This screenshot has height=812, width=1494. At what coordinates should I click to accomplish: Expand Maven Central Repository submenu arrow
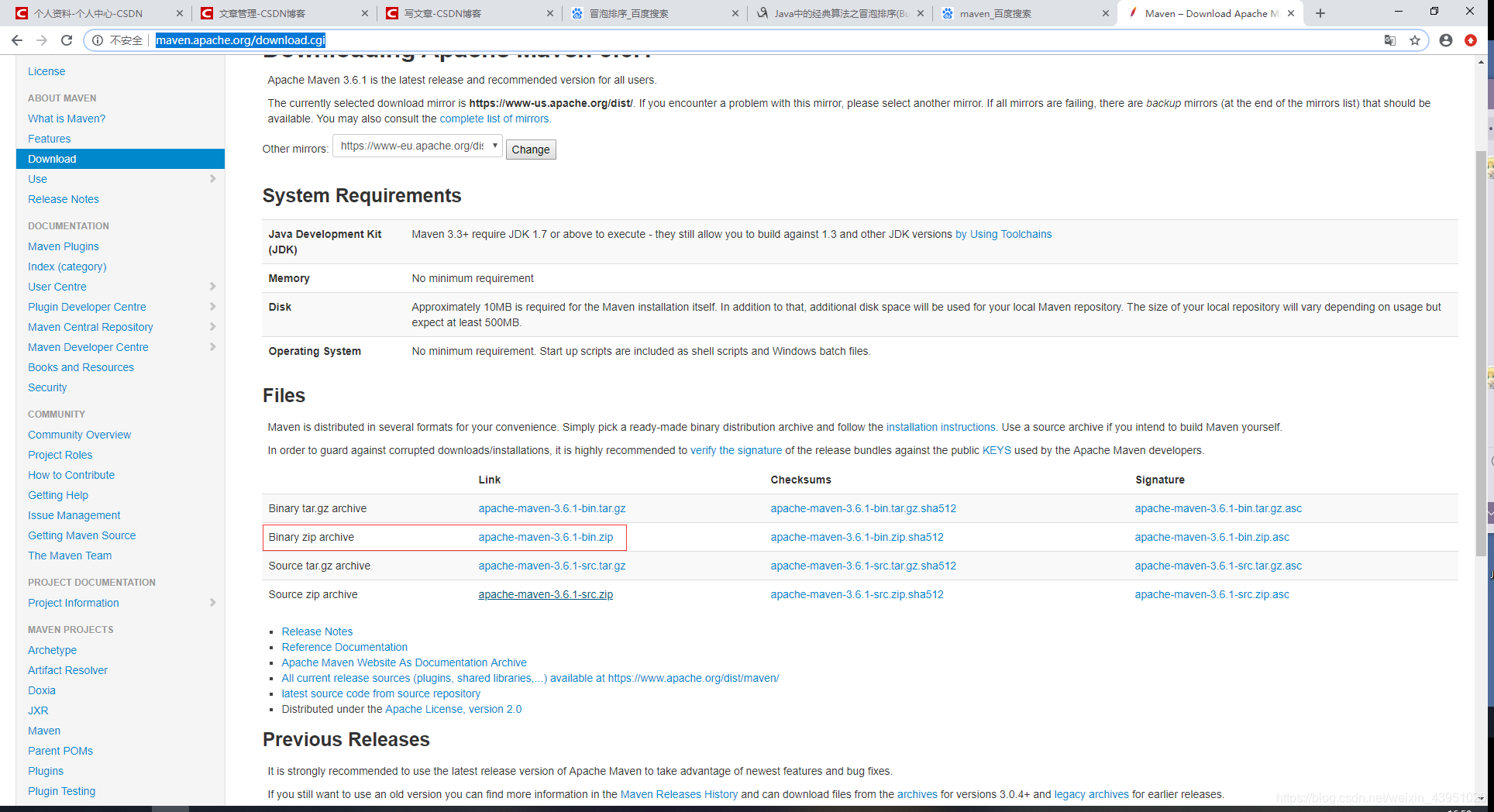click(213, 327)
